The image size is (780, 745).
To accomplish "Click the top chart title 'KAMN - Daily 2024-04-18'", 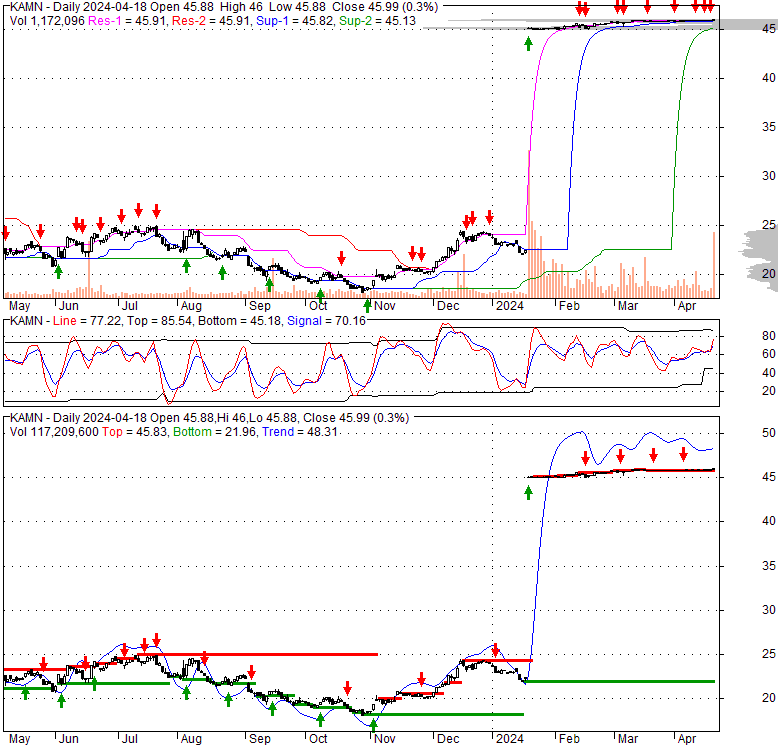I will click(78, 7).
